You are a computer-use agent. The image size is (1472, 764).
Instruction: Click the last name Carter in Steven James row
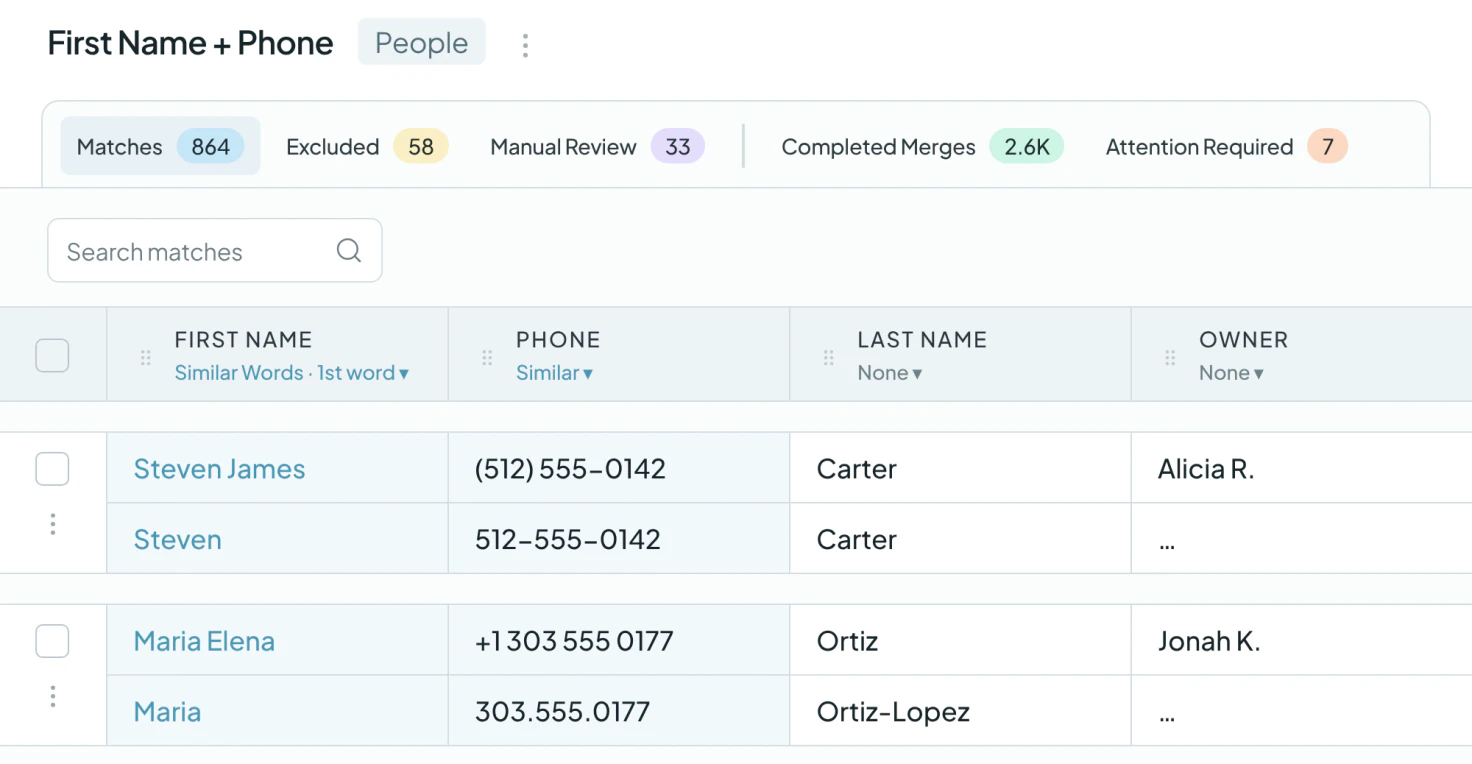(960, 468)
